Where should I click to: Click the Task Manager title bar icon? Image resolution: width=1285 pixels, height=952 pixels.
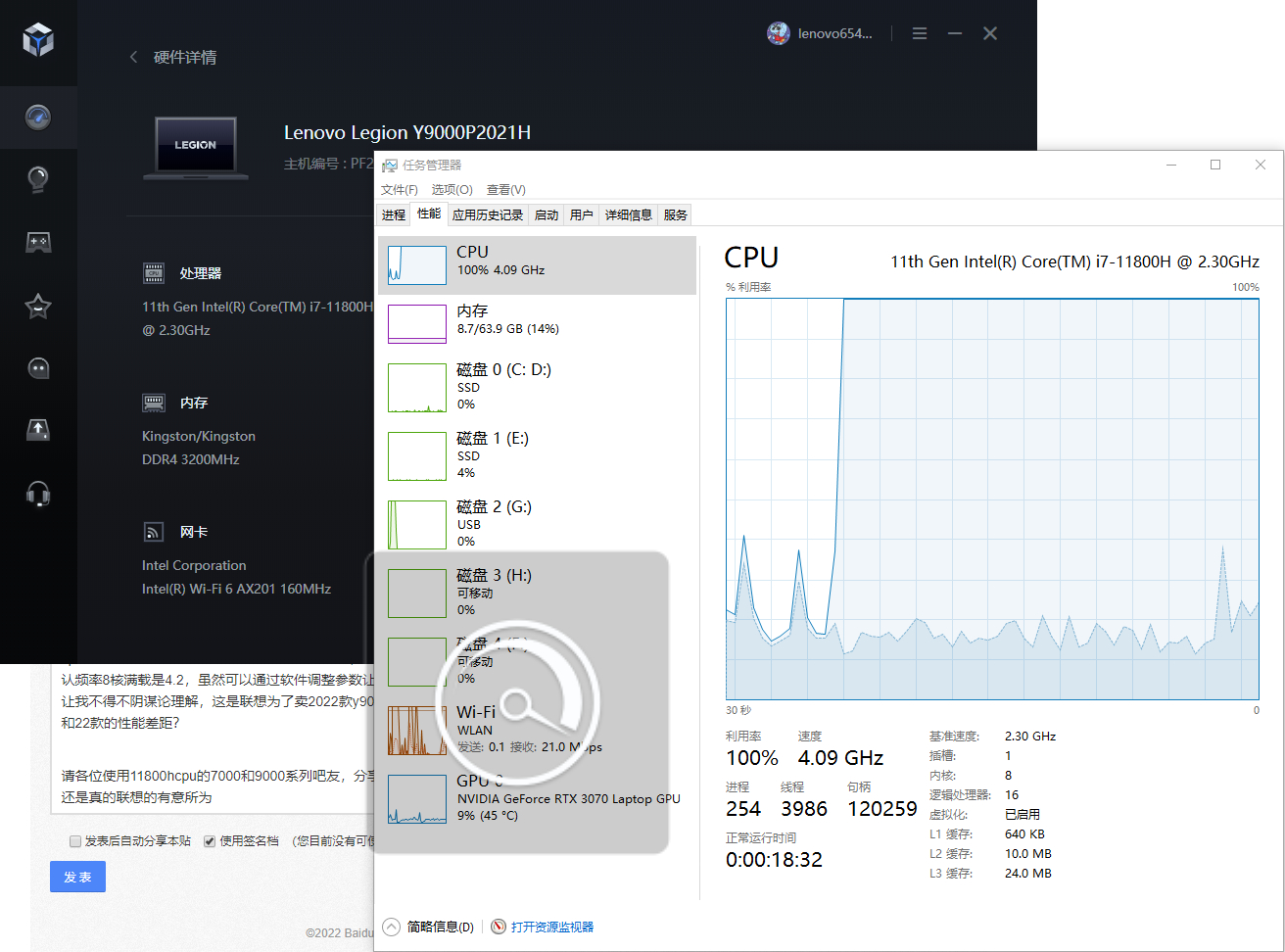coord(390,166)
